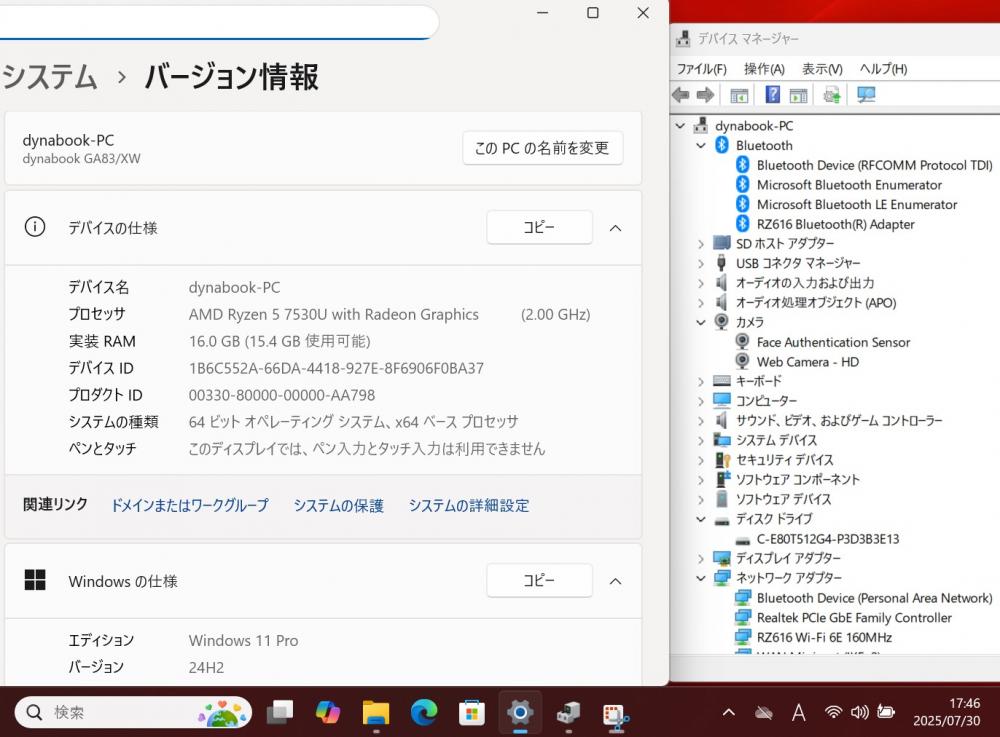Screen dimensions: 1000x737
Task: Open File Explorer from the taskbar
Action: point(376,711)
